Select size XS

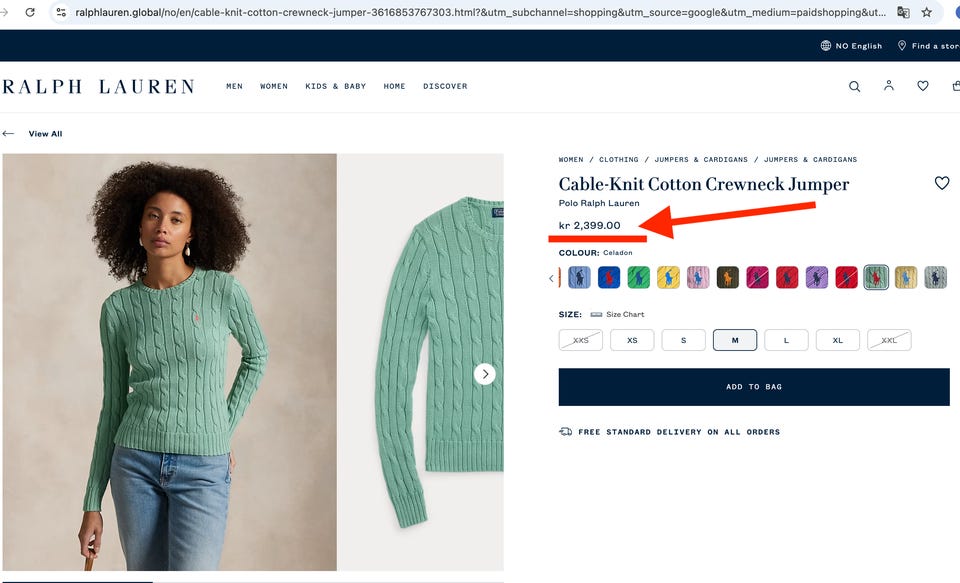point(632,340)
